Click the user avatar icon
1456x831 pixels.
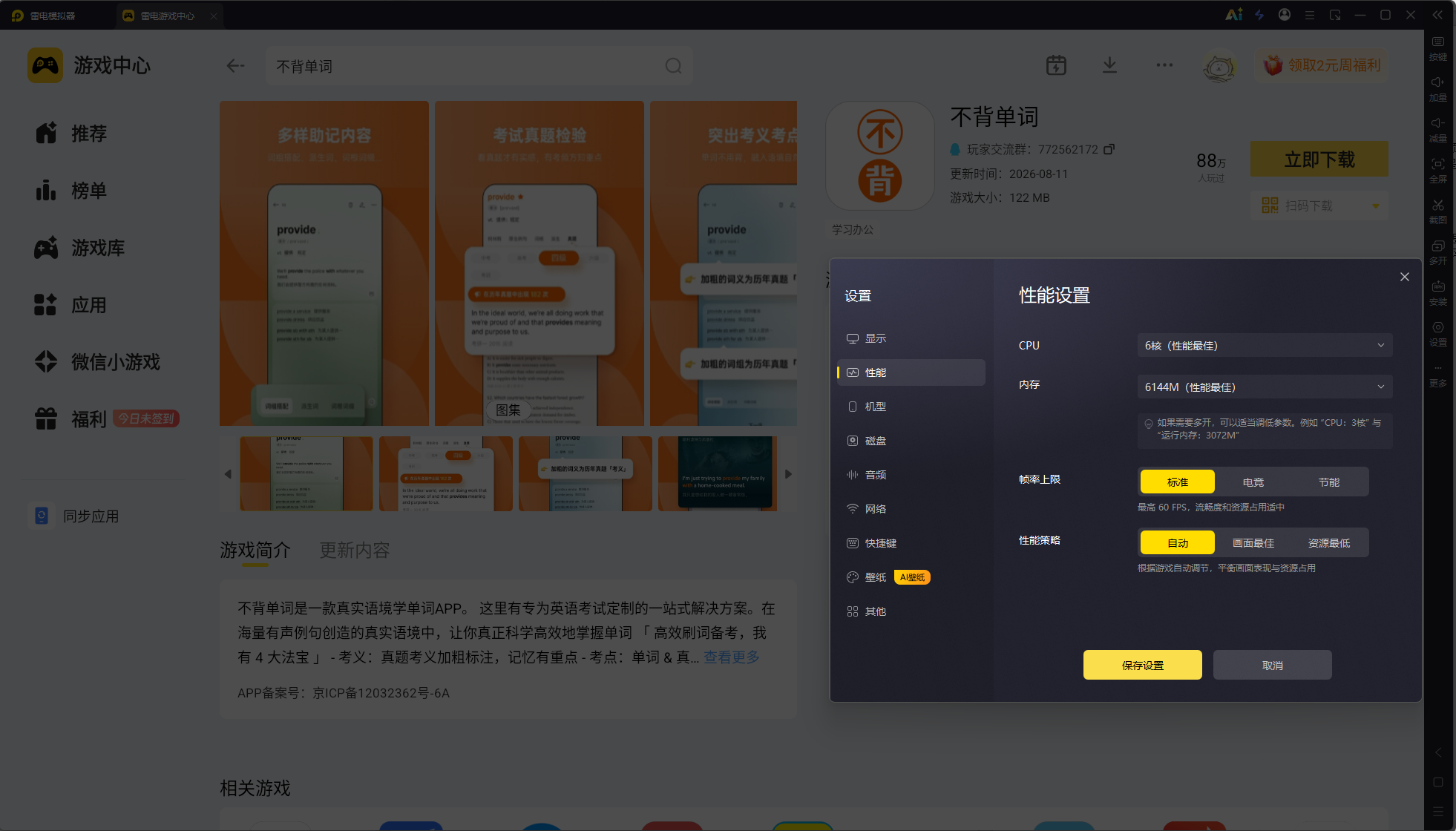click(1219, 66)
